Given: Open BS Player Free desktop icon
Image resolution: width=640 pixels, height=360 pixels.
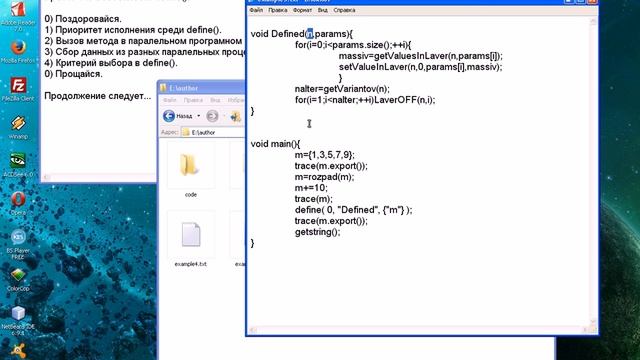Looking at the screenshot, I should [x=18, y=244].
